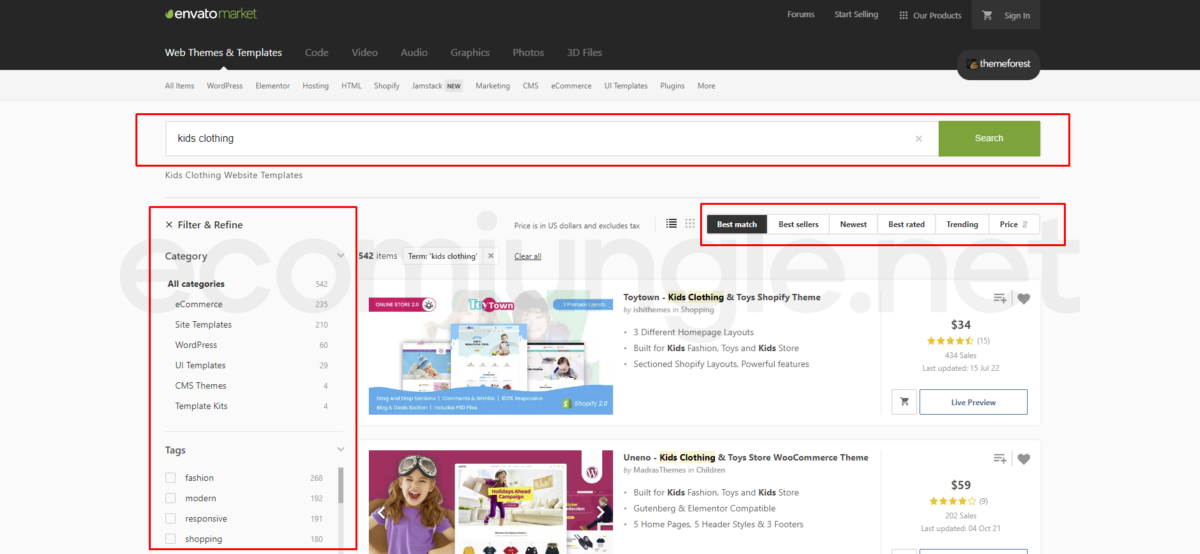Screen dimensions: 1200x554
Task: Remove the 'kids clothing' term filter
Action: click(x=490, y=256)
